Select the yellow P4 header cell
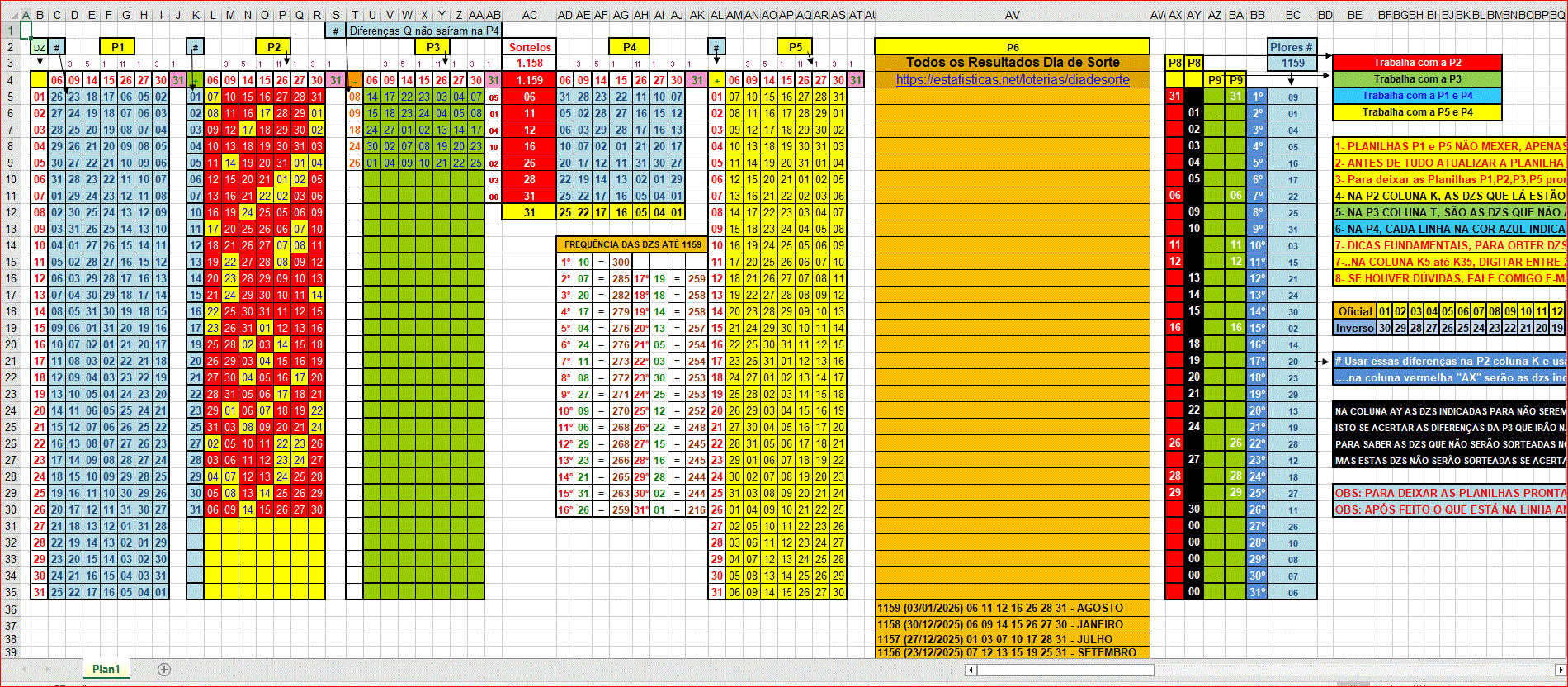This screenshot has height=687, width=1568. tap(629, 47)
